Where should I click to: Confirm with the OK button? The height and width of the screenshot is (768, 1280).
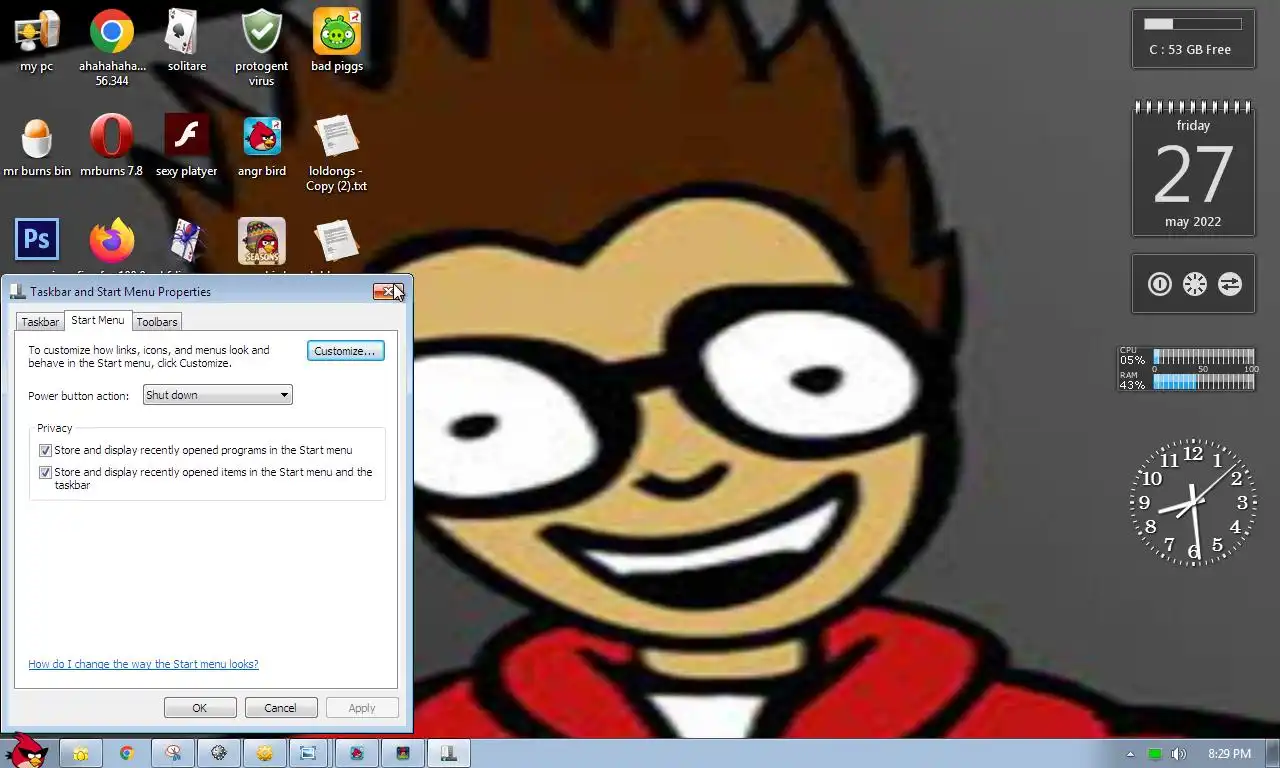pos(200,708)
